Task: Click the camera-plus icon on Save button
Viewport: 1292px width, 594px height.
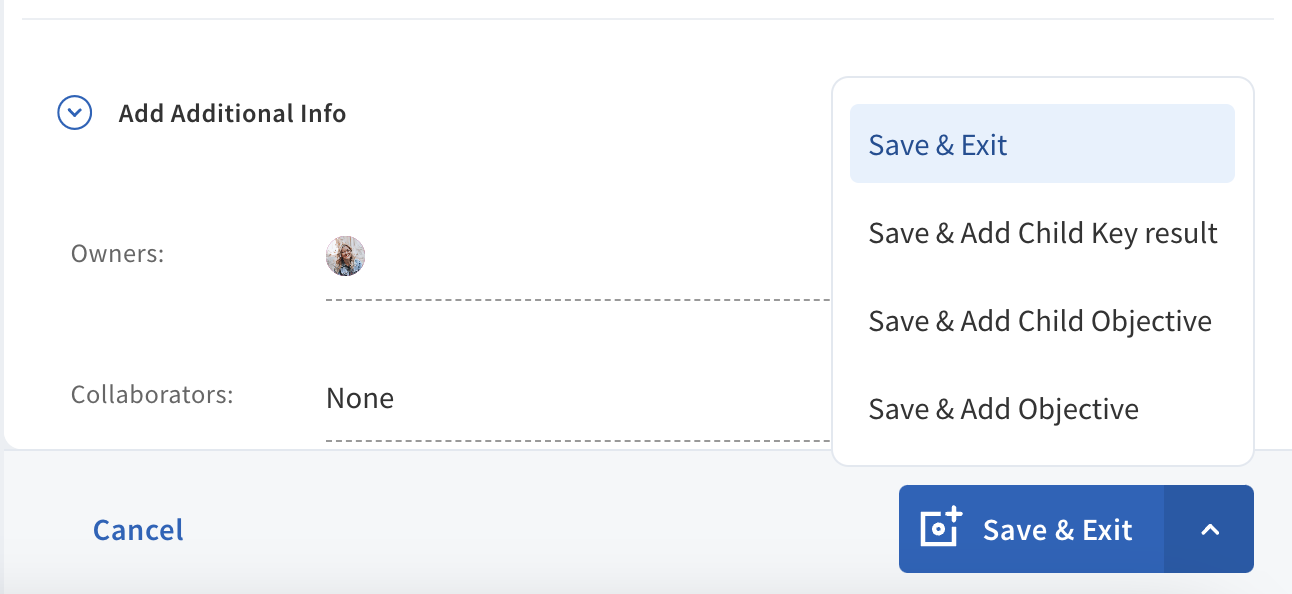Action: pyautogui.click(x=940, y=528)
